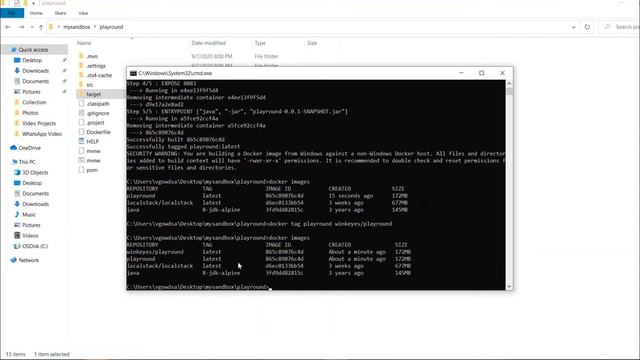Open Desktop under This PC
The width and height of the screenshot is (640, 360).
[x=32, y=183]
